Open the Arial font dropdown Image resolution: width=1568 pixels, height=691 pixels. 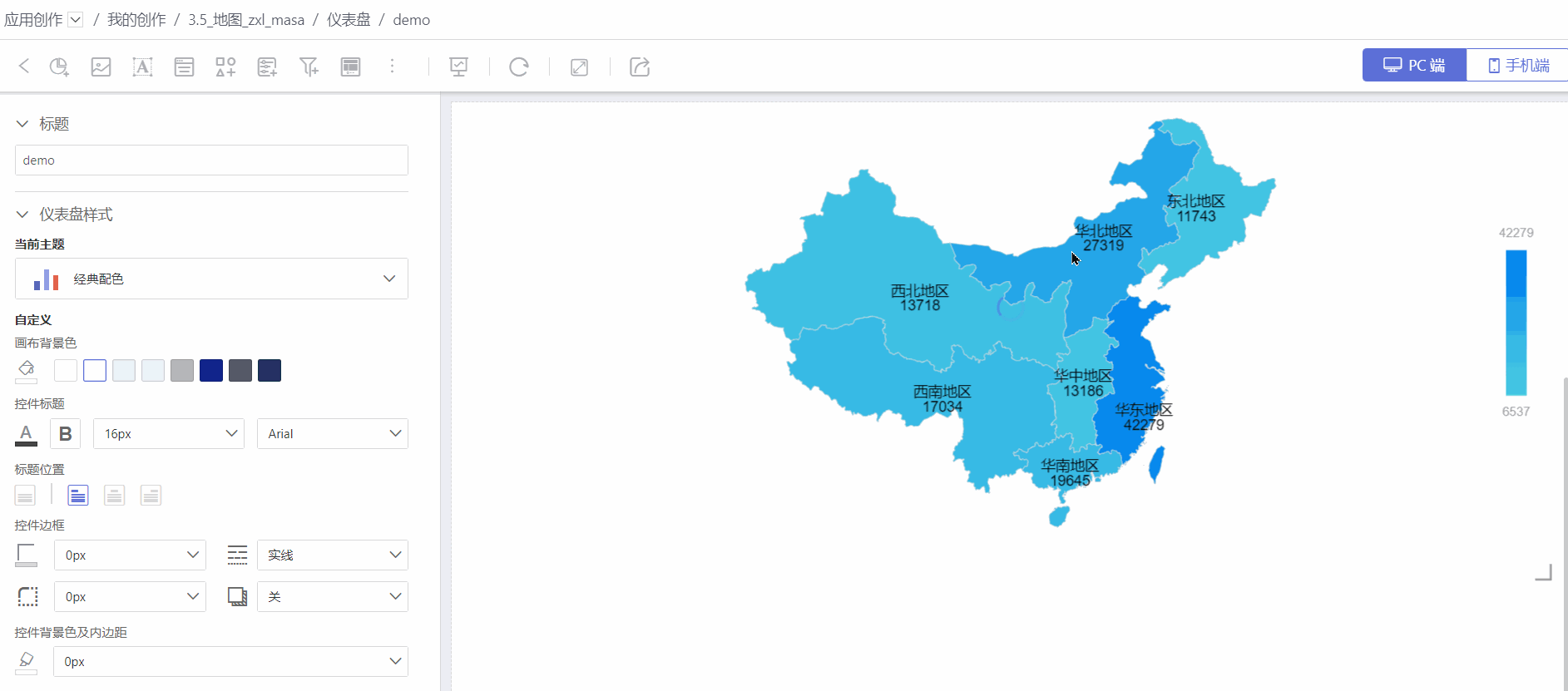pos(332,434)
